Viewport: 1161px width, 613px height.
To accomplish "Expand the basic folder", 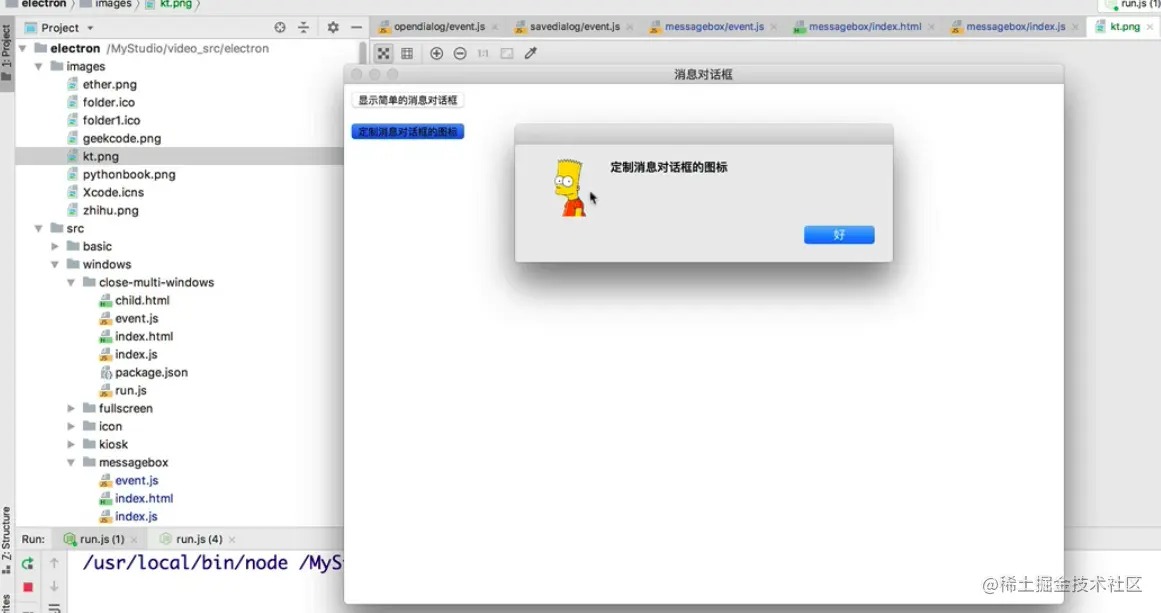I will pos(55,247).
